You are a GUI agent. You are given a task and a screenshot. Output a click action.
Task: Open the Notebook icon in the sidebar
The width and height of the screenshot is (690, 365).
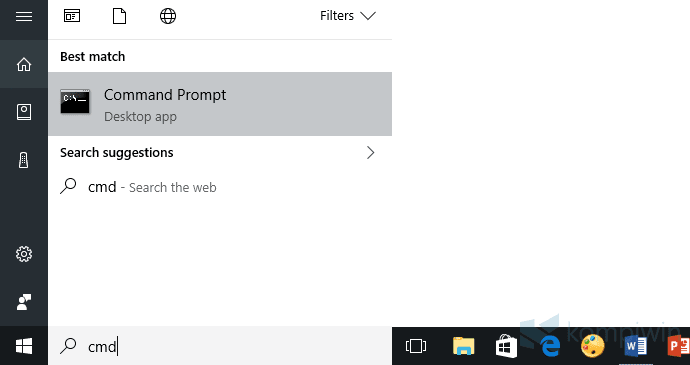pos(24,112)
